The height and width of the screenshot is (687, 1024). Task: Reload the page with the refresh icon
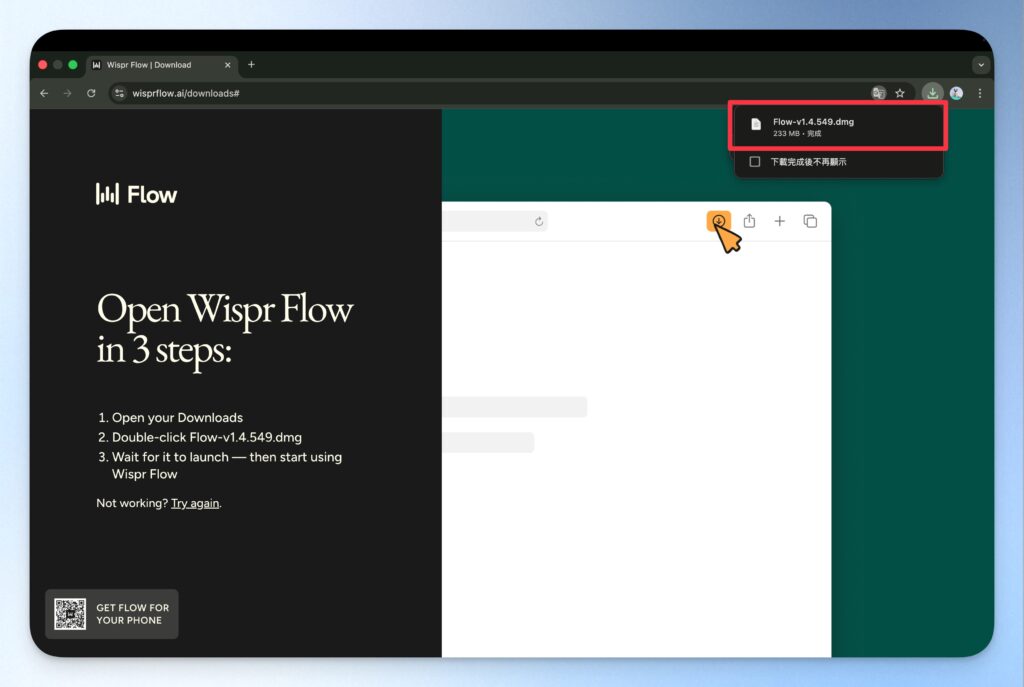(x=91, y=93)
